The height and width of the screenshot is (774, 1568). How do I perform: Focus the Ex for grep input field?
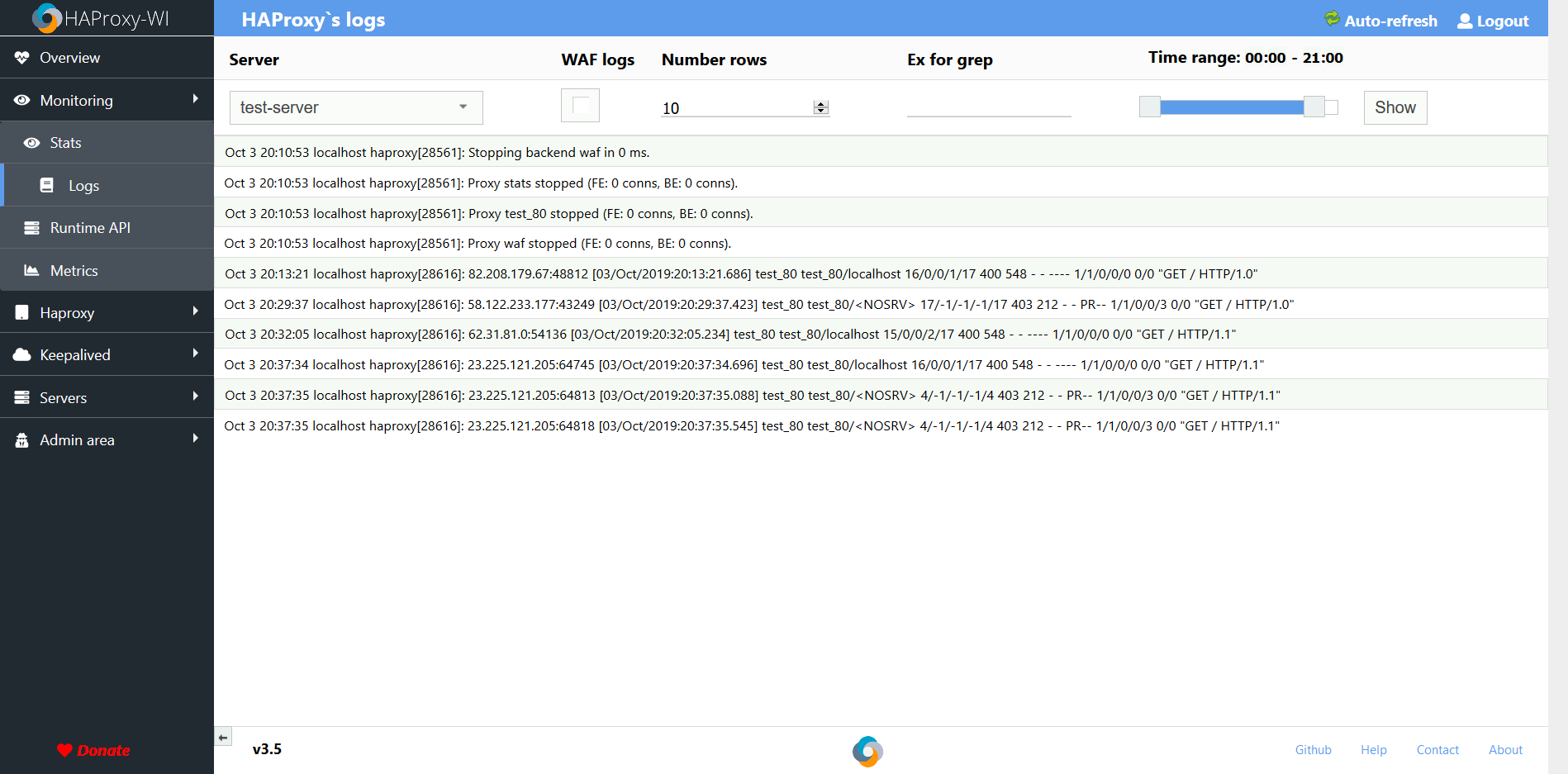[x=989, y=107]
